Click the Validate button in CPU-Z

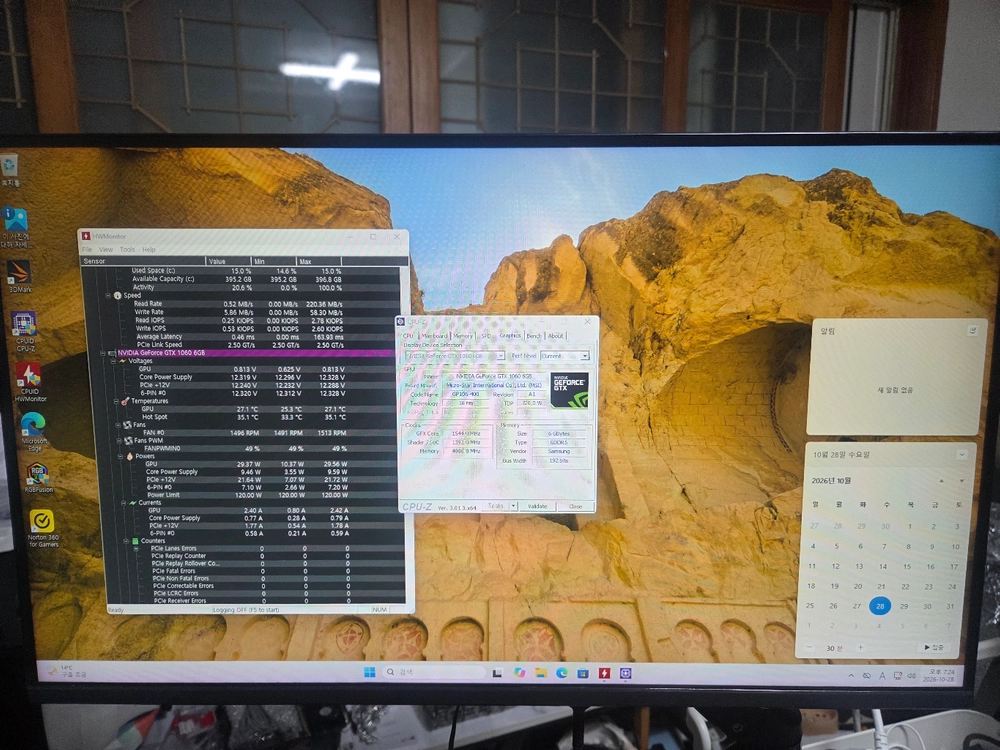[537, 506]
